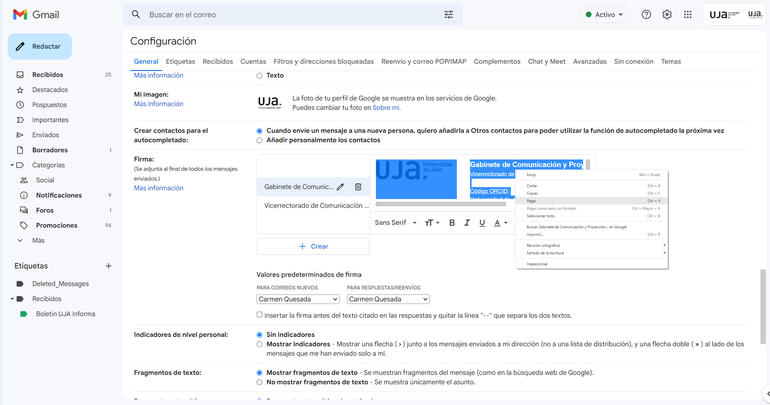Open the help question mark icon
The width and height of the screenshot is (770, 405).
pos(646,15)
